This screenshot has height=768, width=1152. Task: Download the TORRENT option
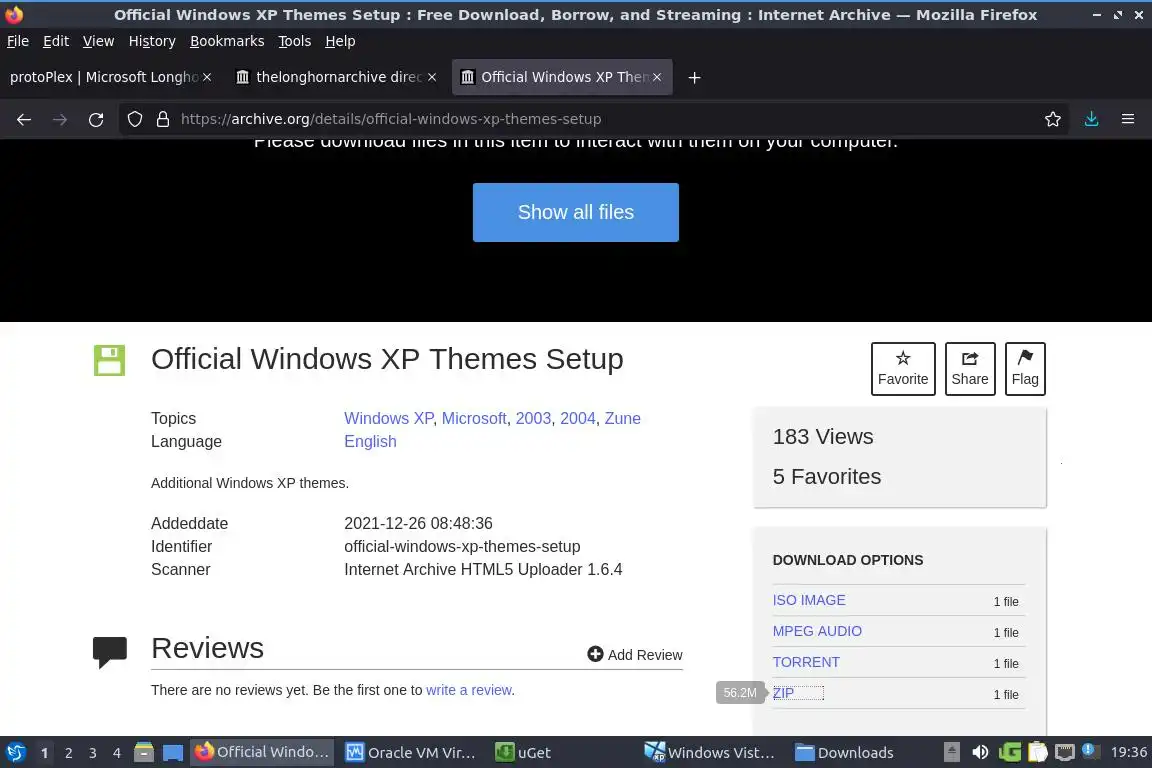pyautogui.click(x=806, y=662)
